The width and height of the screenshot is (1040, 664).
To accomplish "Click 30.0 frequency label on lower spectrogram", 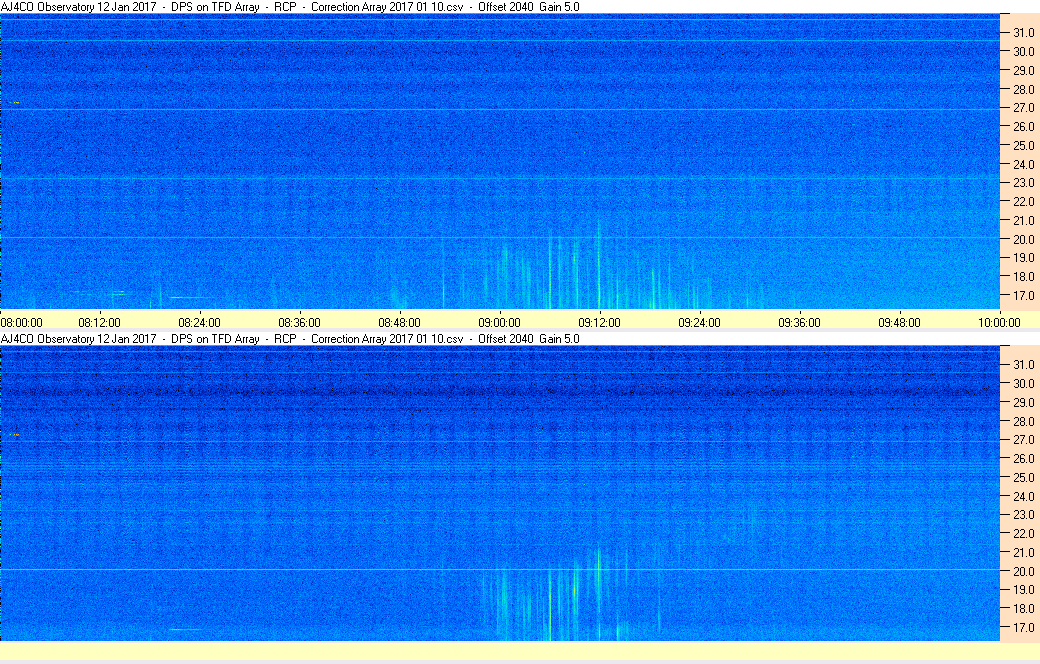I will tap(1023, 384).
